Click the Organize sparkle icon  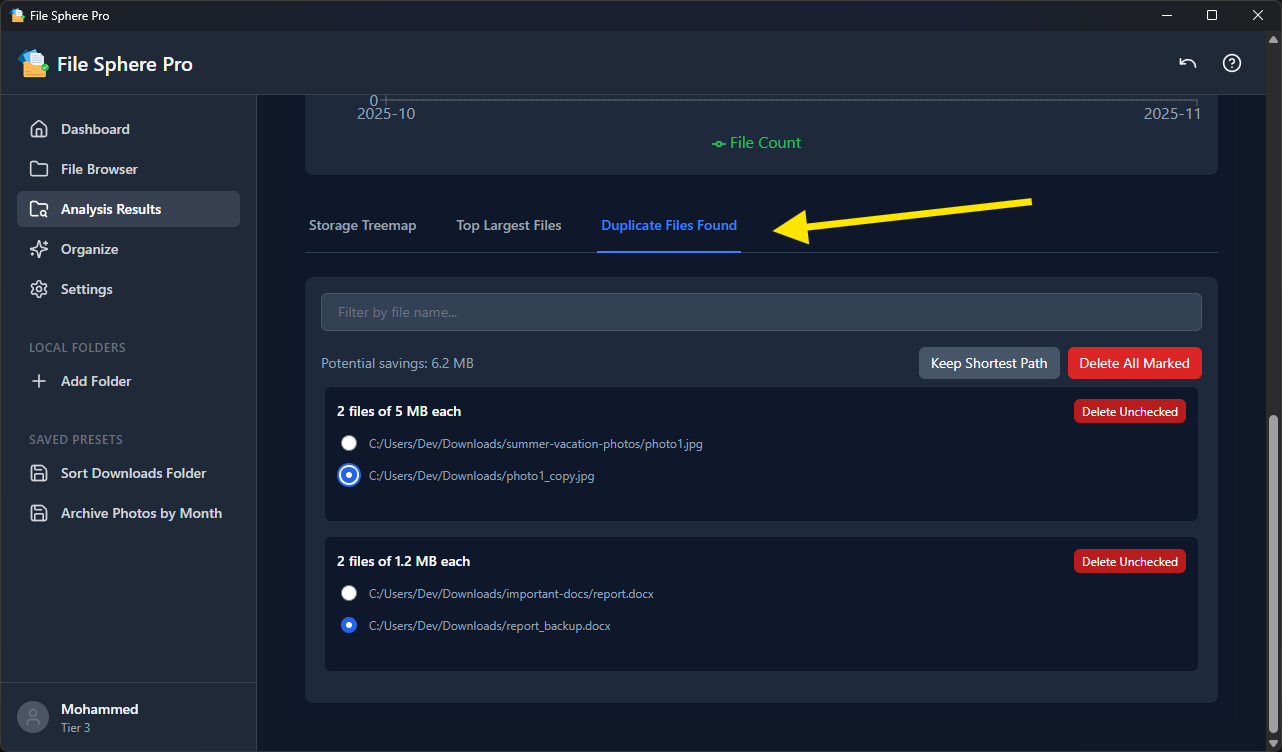click(39, 249)
